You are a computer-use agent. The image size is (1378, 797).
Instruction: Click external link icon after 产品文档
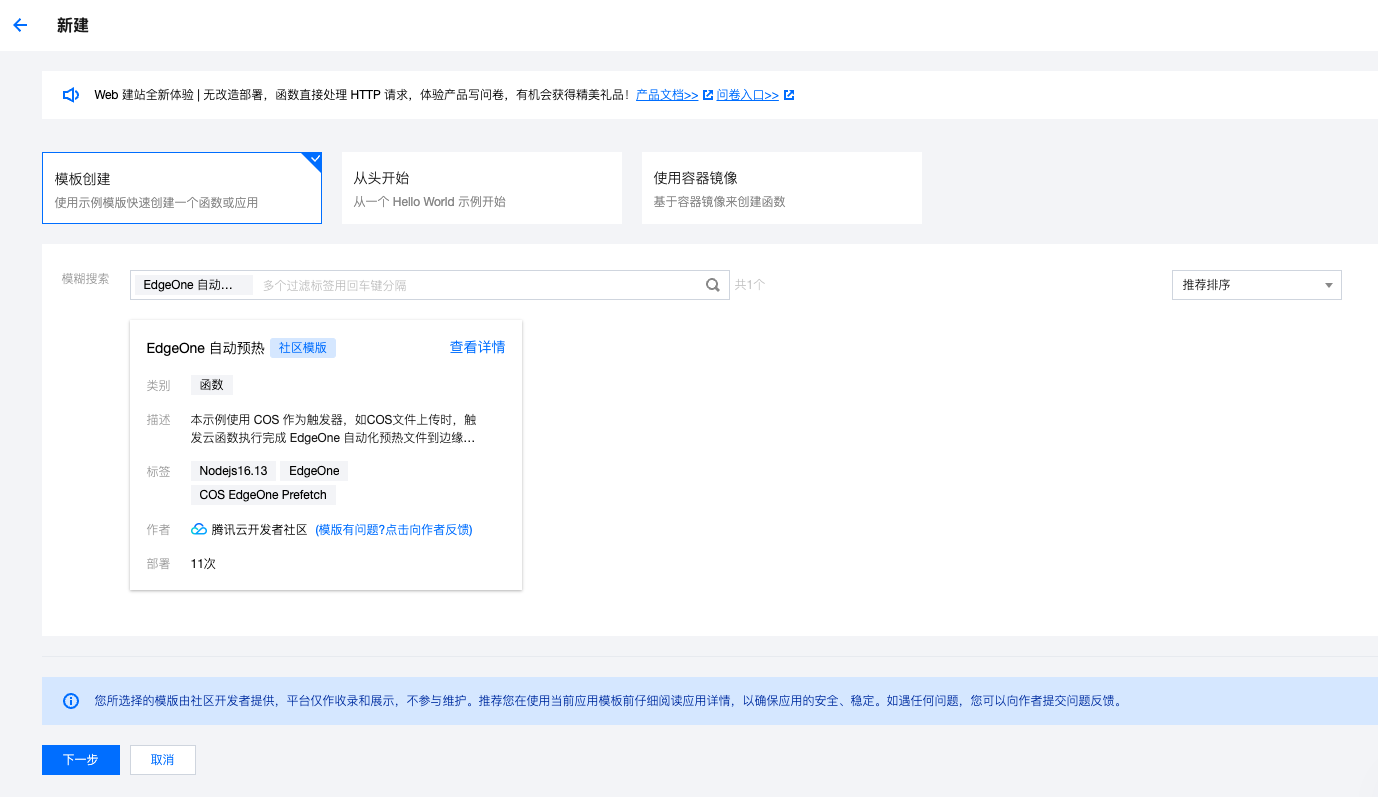[x=708, y=95]
